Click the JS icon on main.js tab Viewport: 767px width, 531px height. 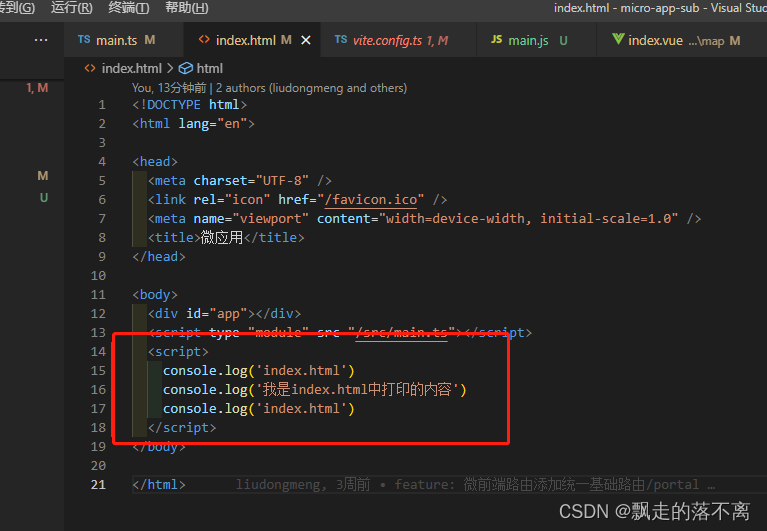[496, 40]
